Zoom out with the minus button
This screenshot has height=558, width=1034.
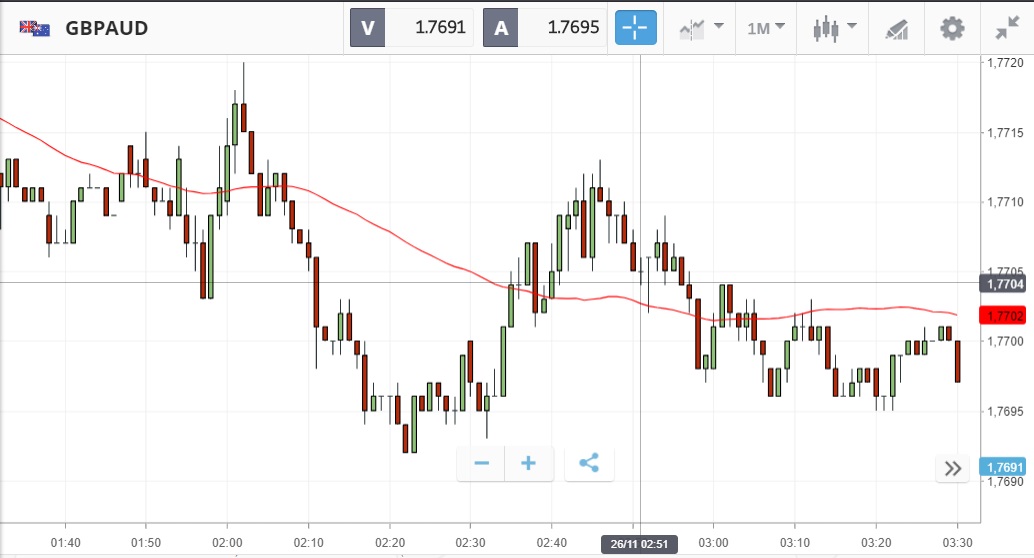(481, 464)
